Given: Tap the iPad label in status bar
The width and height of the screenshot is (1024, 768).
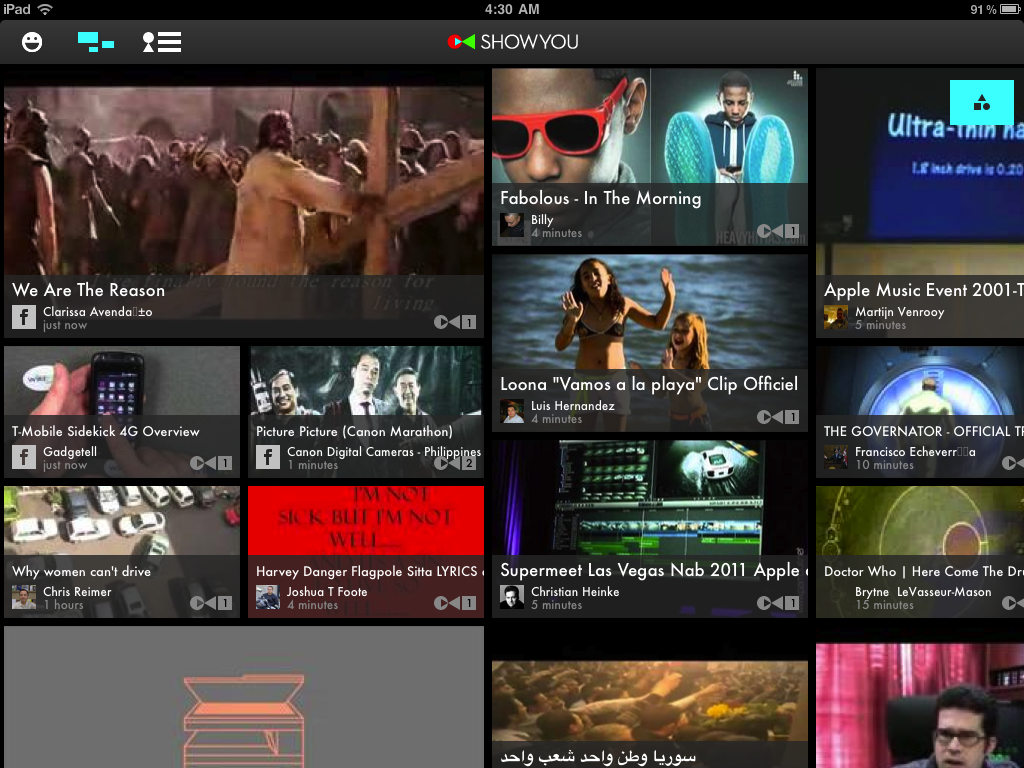Looking at the screenshot, I should (x=17, y=9).
